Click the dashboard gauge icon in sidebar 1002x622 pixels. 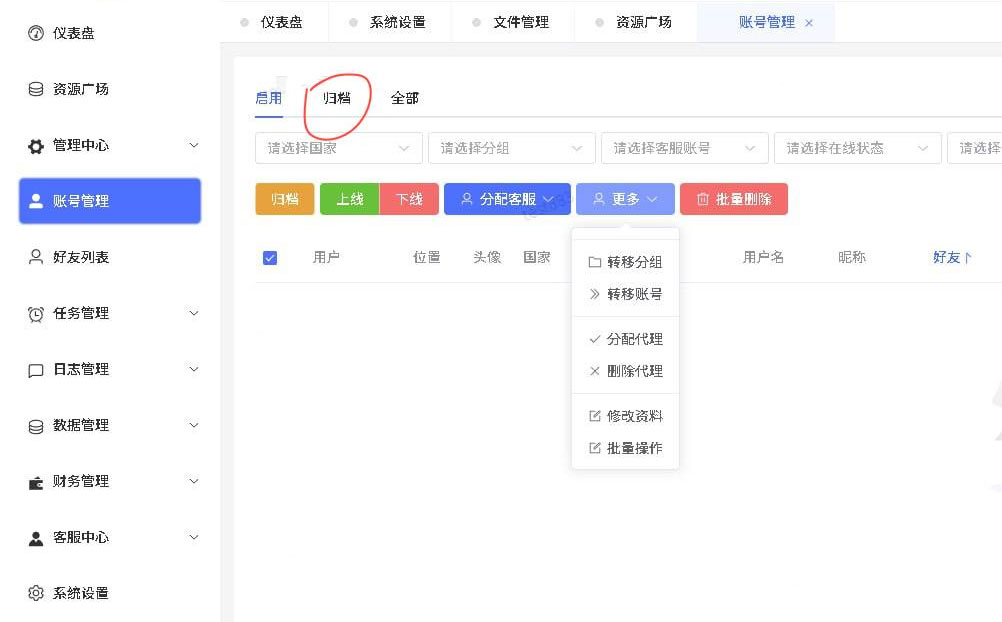[x=36, y=33]
